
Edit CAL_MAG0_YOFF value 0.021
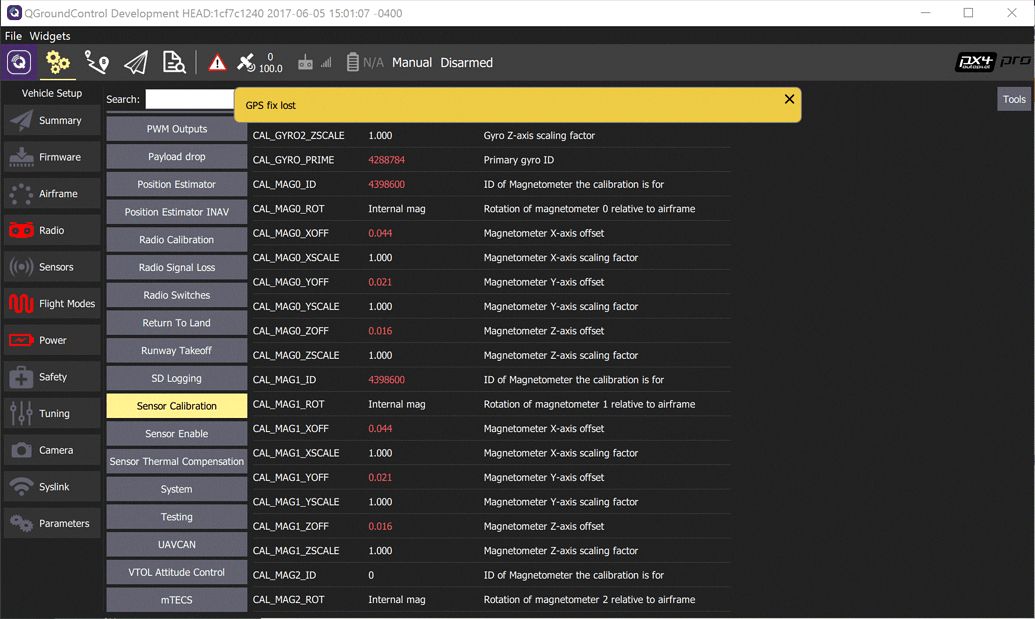(380, 282)
